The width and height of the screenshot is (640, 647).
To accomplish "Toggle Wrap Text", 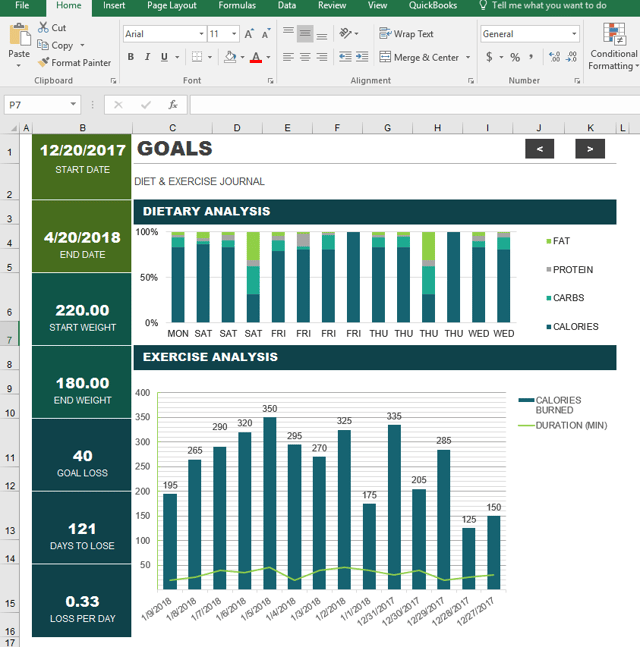I will [406, 33].
